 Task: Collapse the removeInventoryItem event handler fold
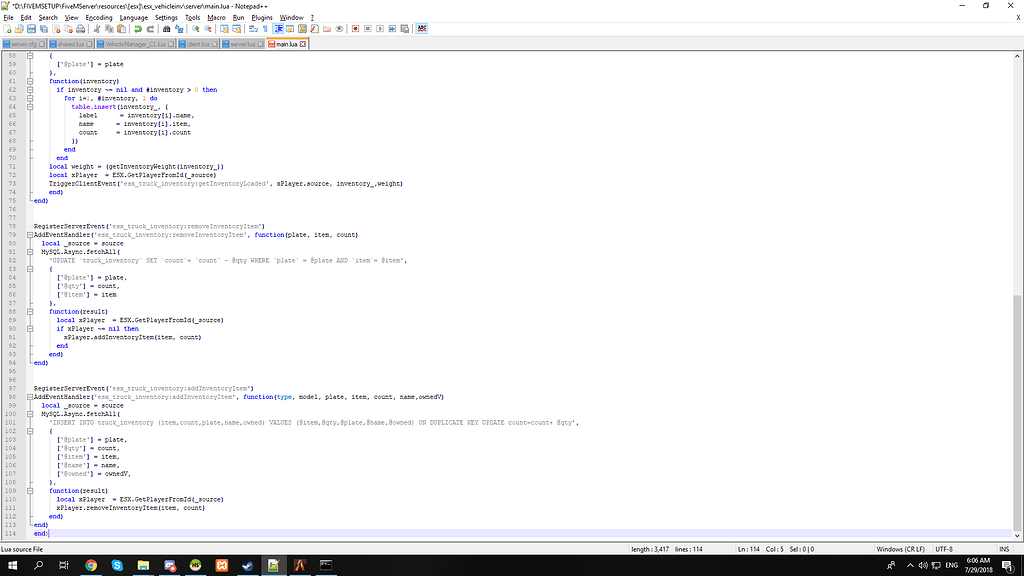(x=30, y=235)
